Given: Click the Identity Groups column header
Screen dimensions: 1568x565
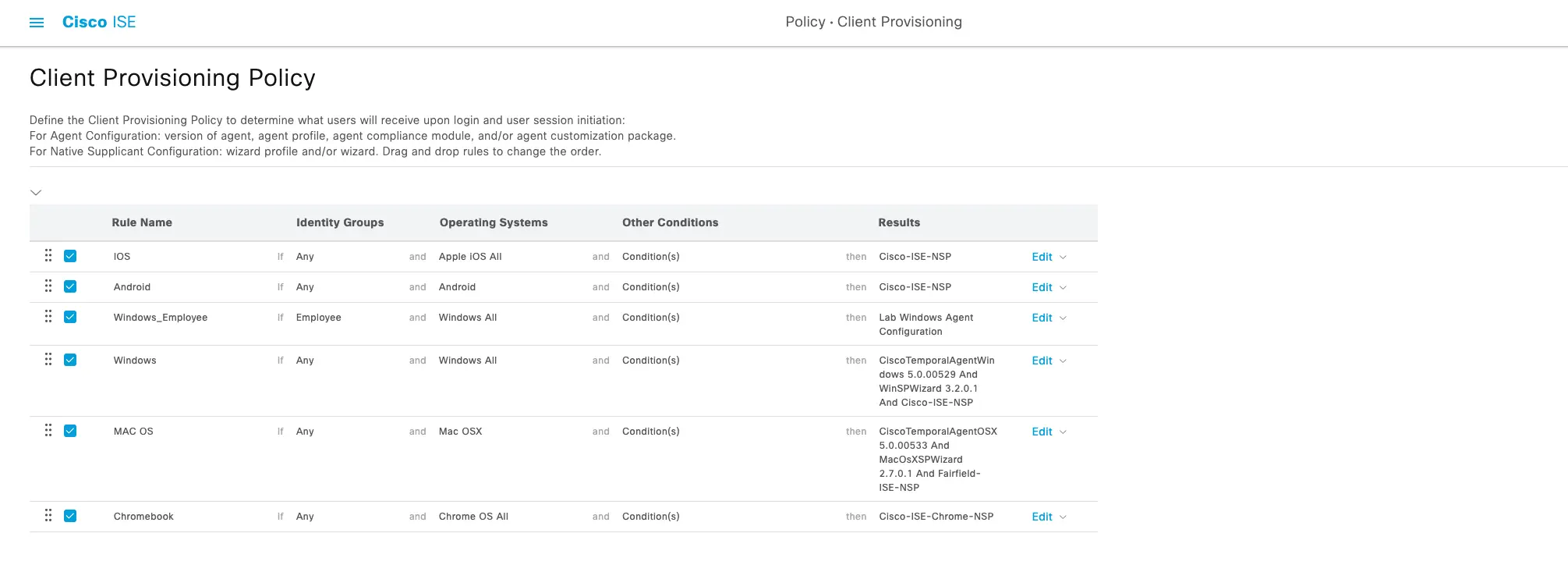Looking at the screenshot, I should 340,222.
